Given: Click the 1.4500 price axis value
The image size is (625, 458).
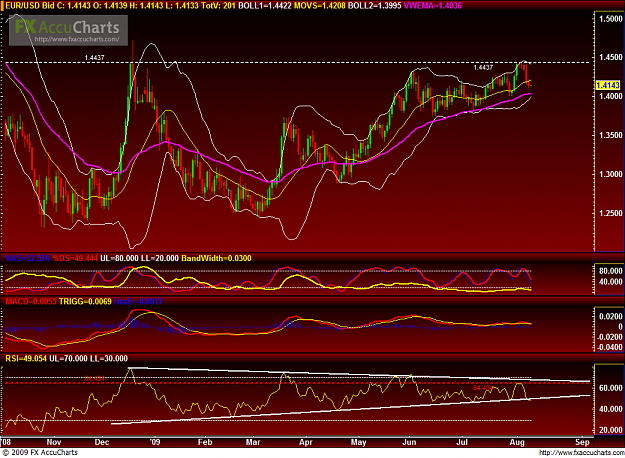Looking at the screenshot, I should pyautogui.click(x=611, y=57).
